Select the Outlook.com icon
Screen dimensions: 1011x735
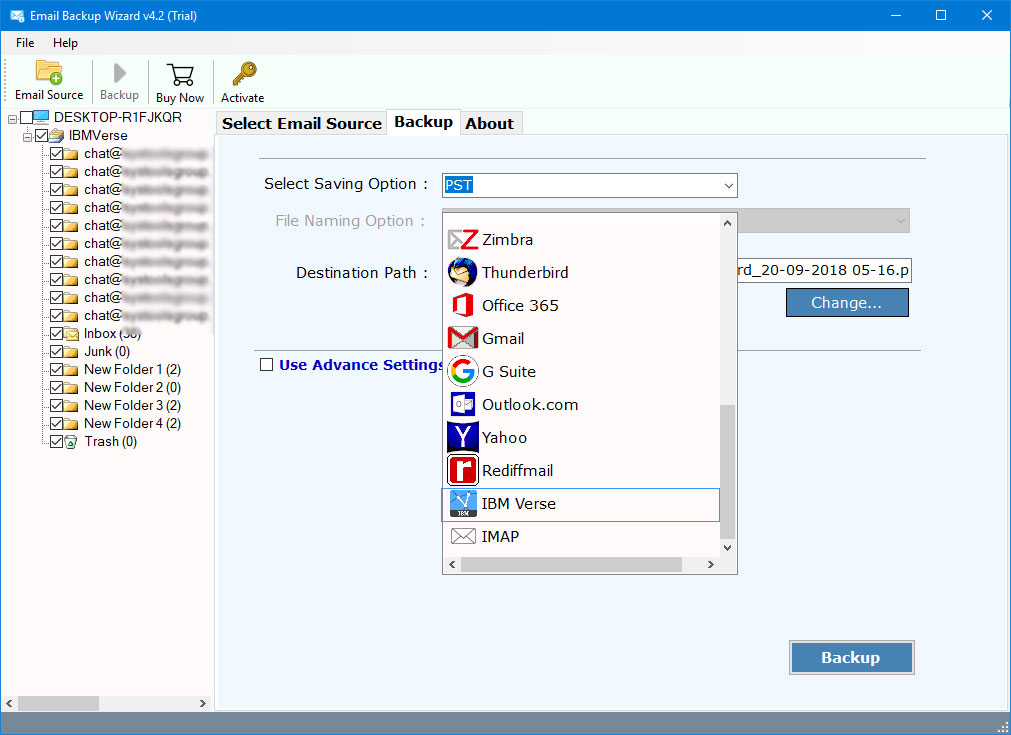coord(462,404)
